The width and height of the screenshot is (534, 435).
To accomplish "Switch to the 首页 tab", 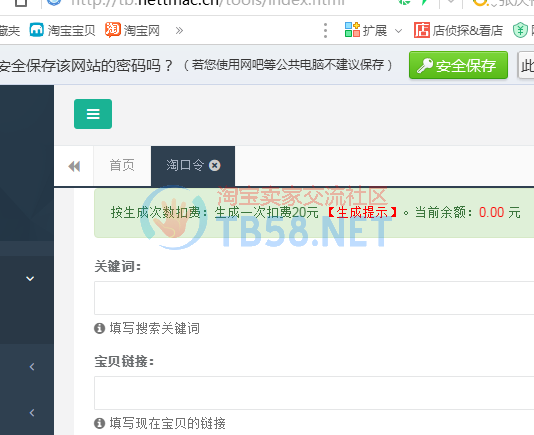I will [122, 166].
